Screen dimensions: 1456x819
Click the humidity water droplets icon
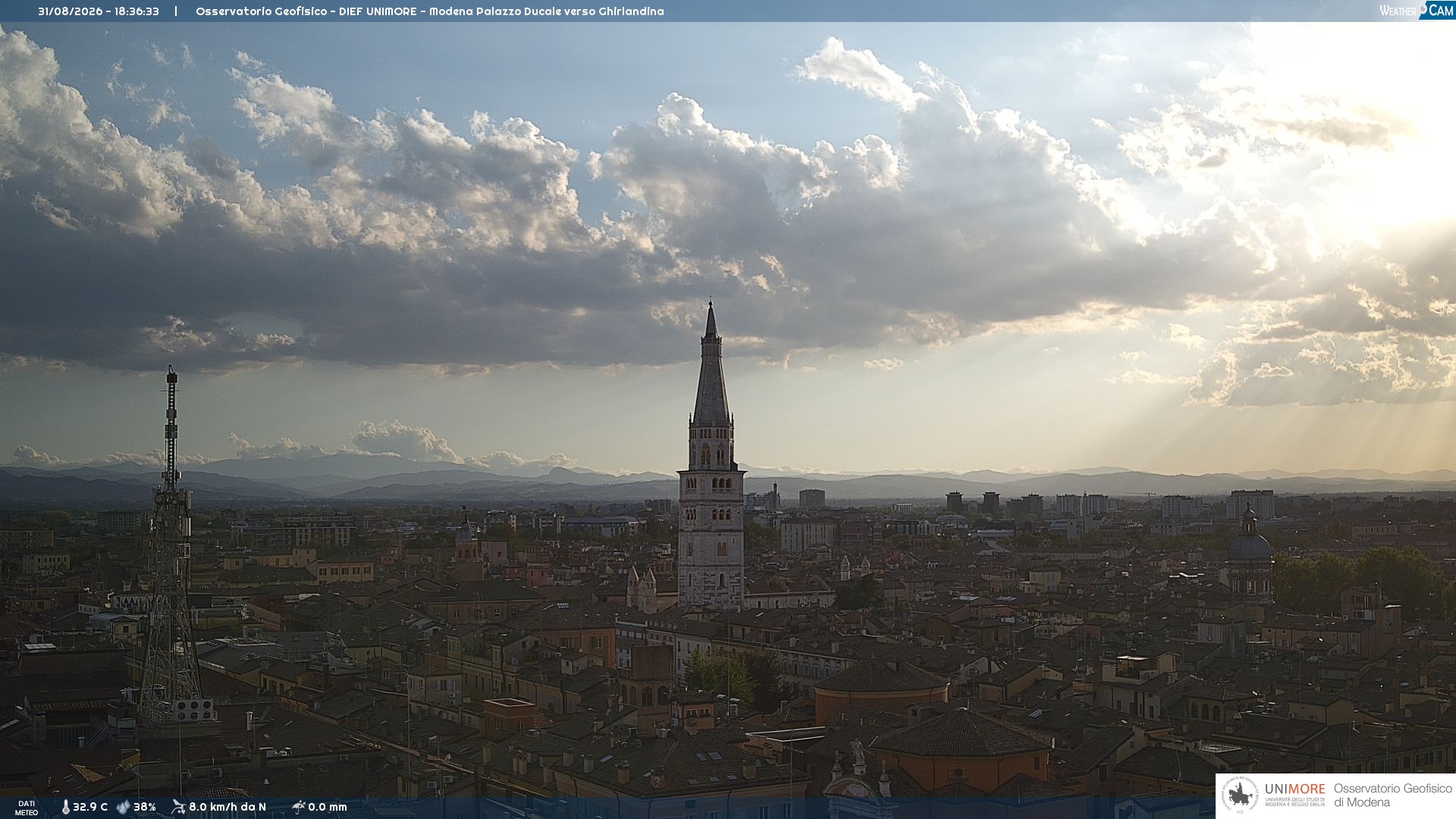click(x=123, y=808)
